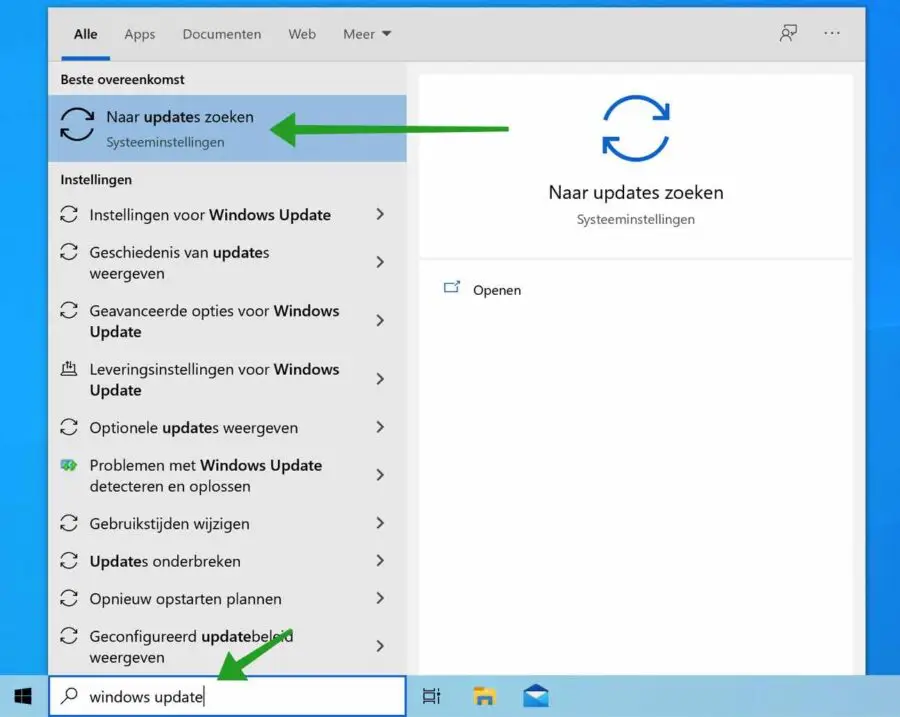
Task: Open the Mail app on the taskbar
Action: tap(536, 696)
